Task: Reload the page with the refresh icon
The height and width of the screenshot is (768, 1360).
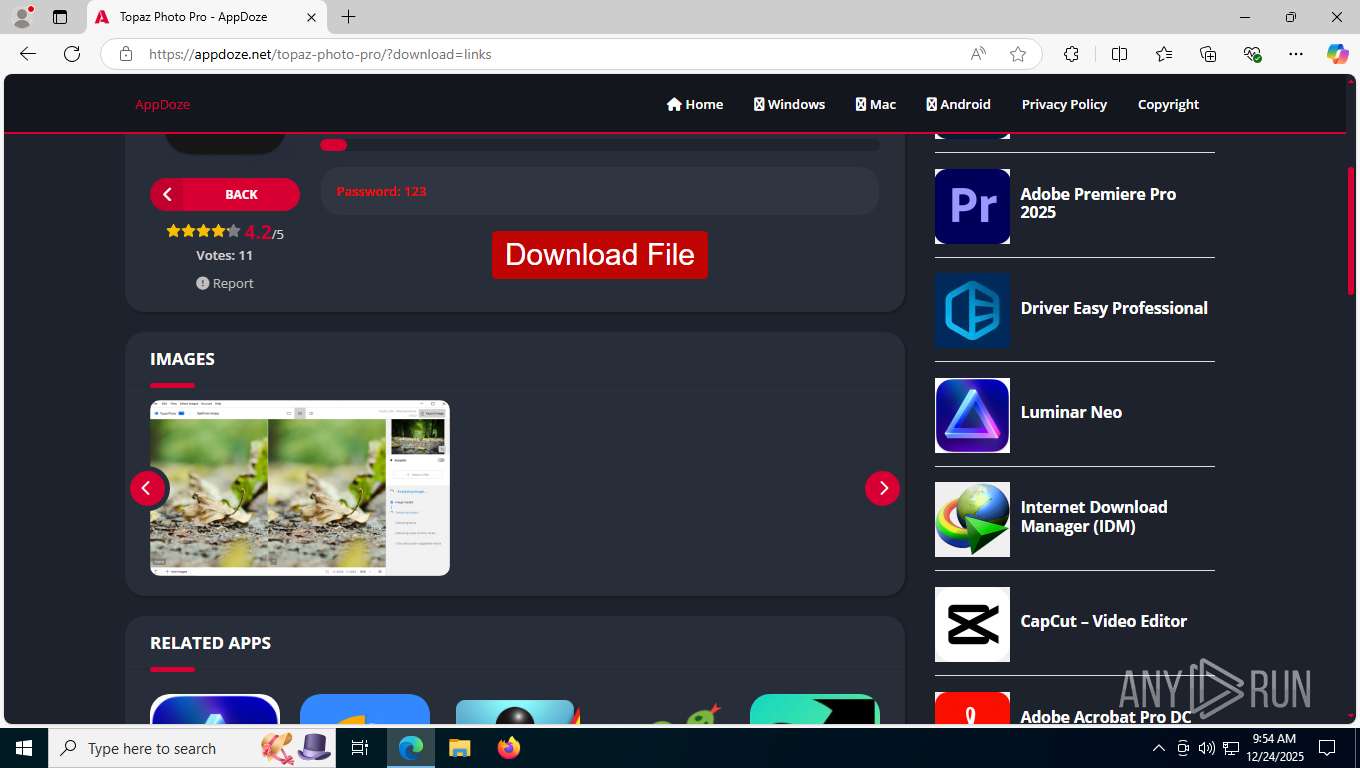Action: 72,54
